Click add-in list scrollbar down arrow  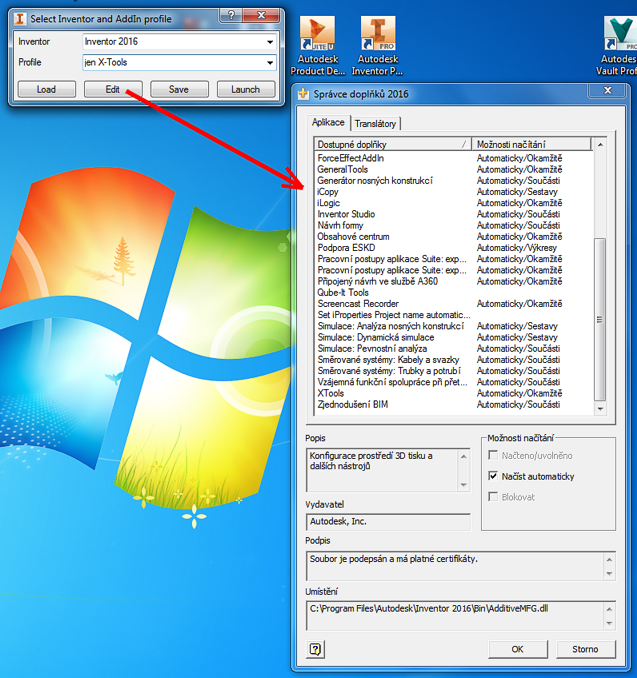[600, 409]
